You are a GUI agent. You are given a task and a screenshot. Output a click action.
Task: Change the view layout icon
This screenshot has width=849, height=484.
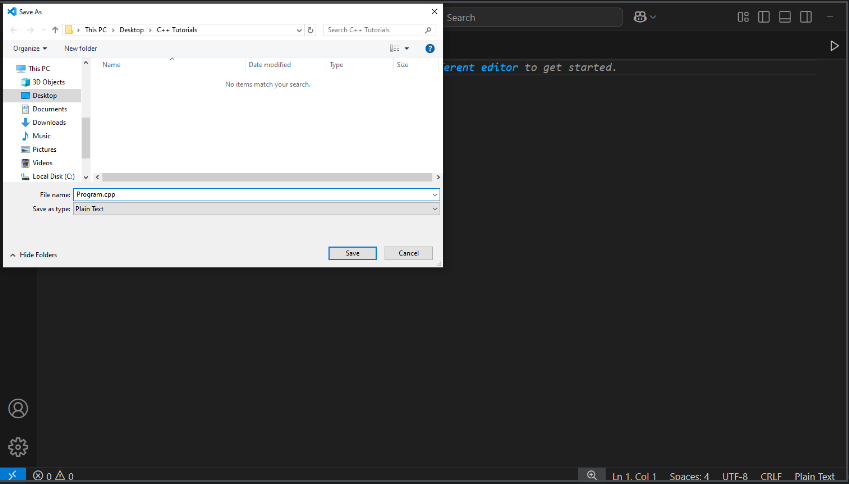point(394,48)
